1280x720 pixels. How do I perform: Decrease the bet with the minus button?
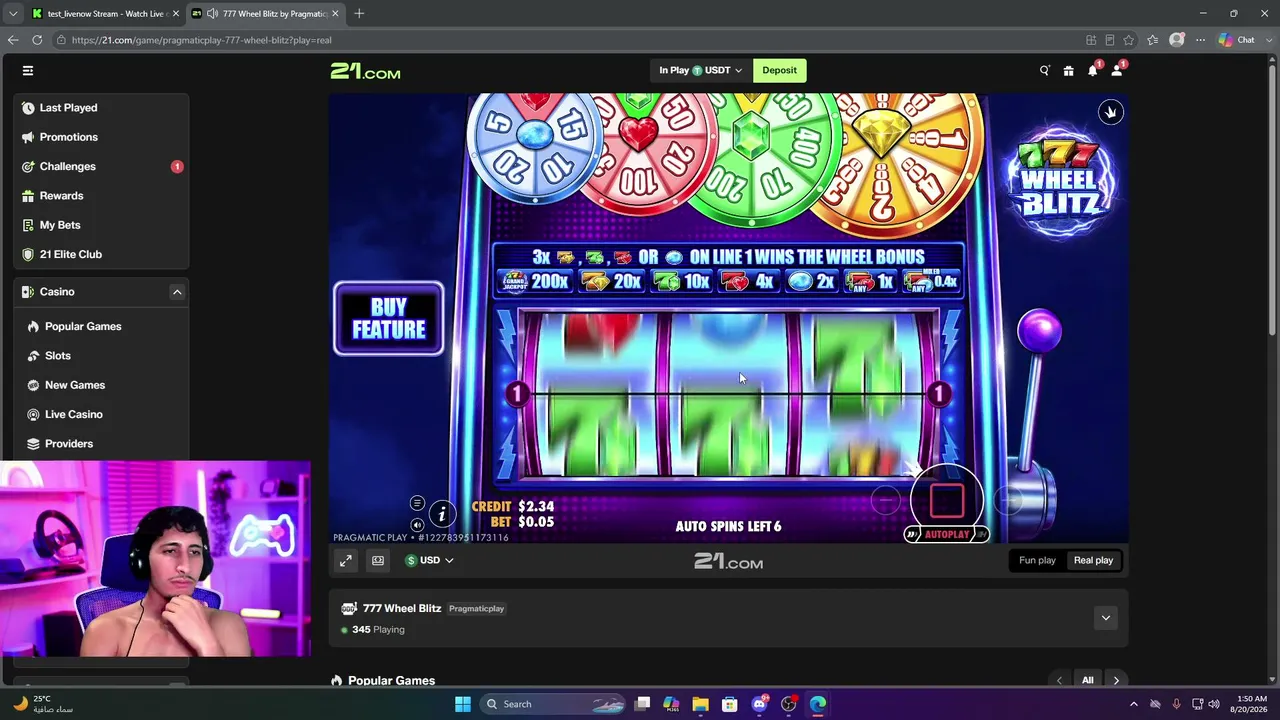(885, 500)
